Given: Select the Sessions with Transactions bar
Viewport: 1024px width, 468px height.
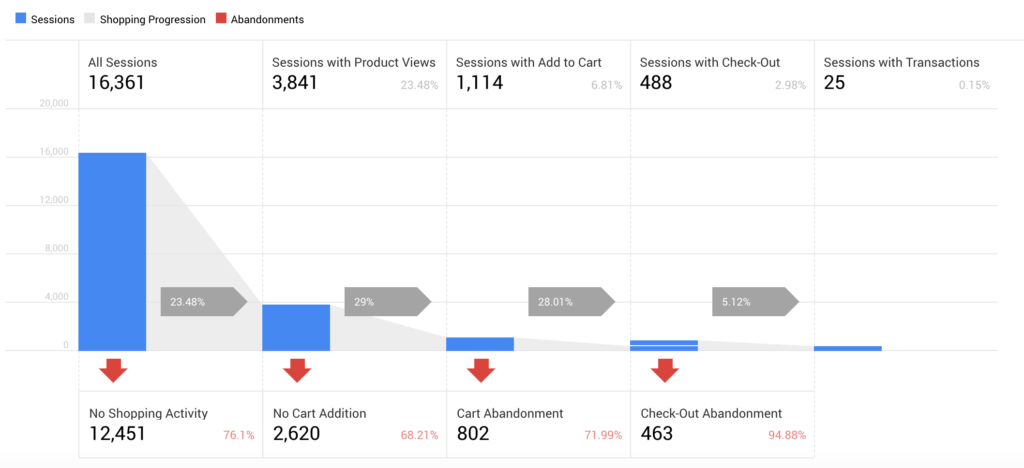Looking at the screenshot, I should pos(848,349).
